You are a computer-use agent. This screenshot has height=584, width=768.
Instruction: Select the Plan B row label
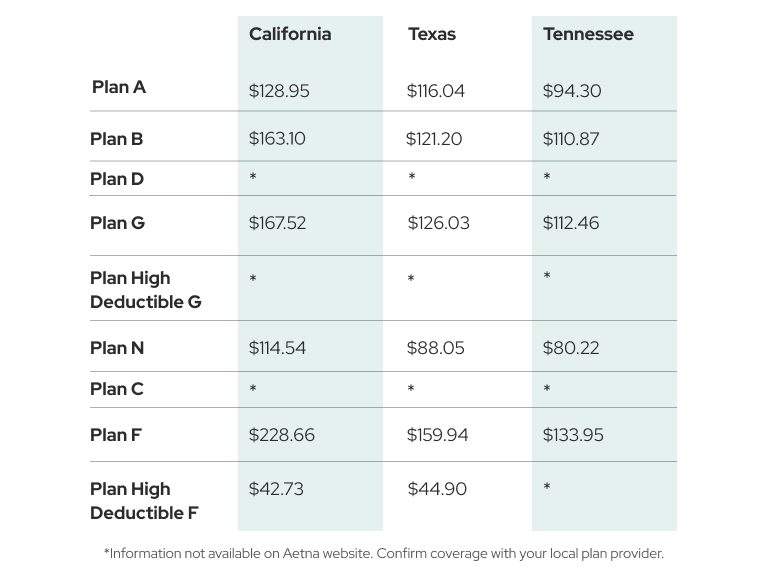click(117, 139)
